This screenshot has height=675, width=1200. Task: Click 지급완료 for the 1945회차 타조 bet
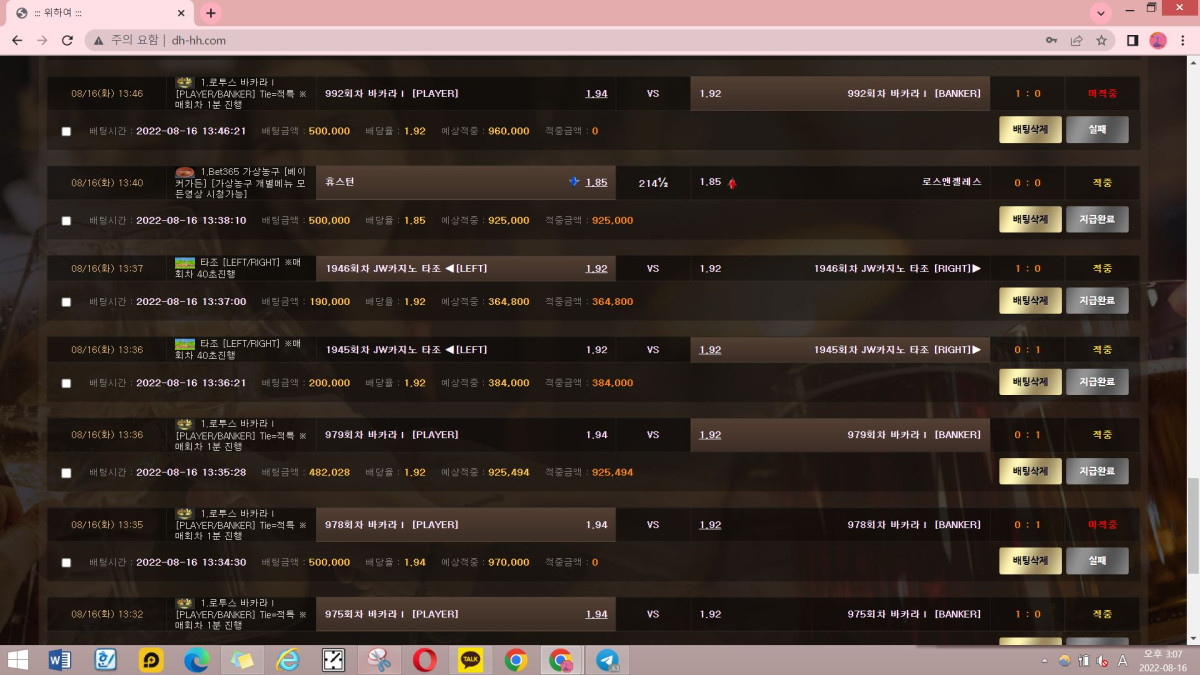coord(1097,382)
